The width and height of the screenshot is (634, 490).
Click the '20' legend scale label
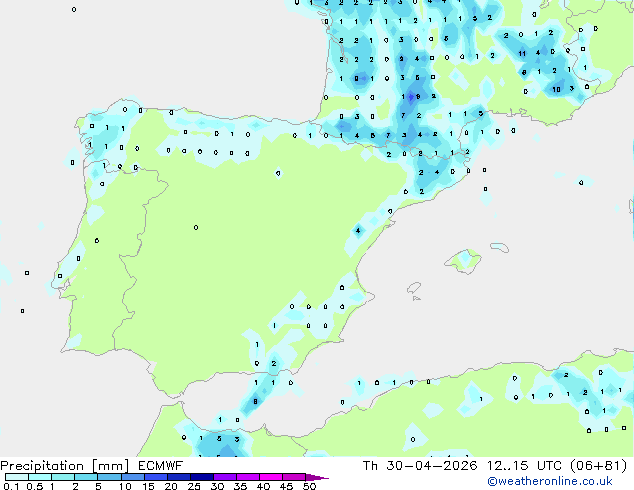tap(171, 486)
